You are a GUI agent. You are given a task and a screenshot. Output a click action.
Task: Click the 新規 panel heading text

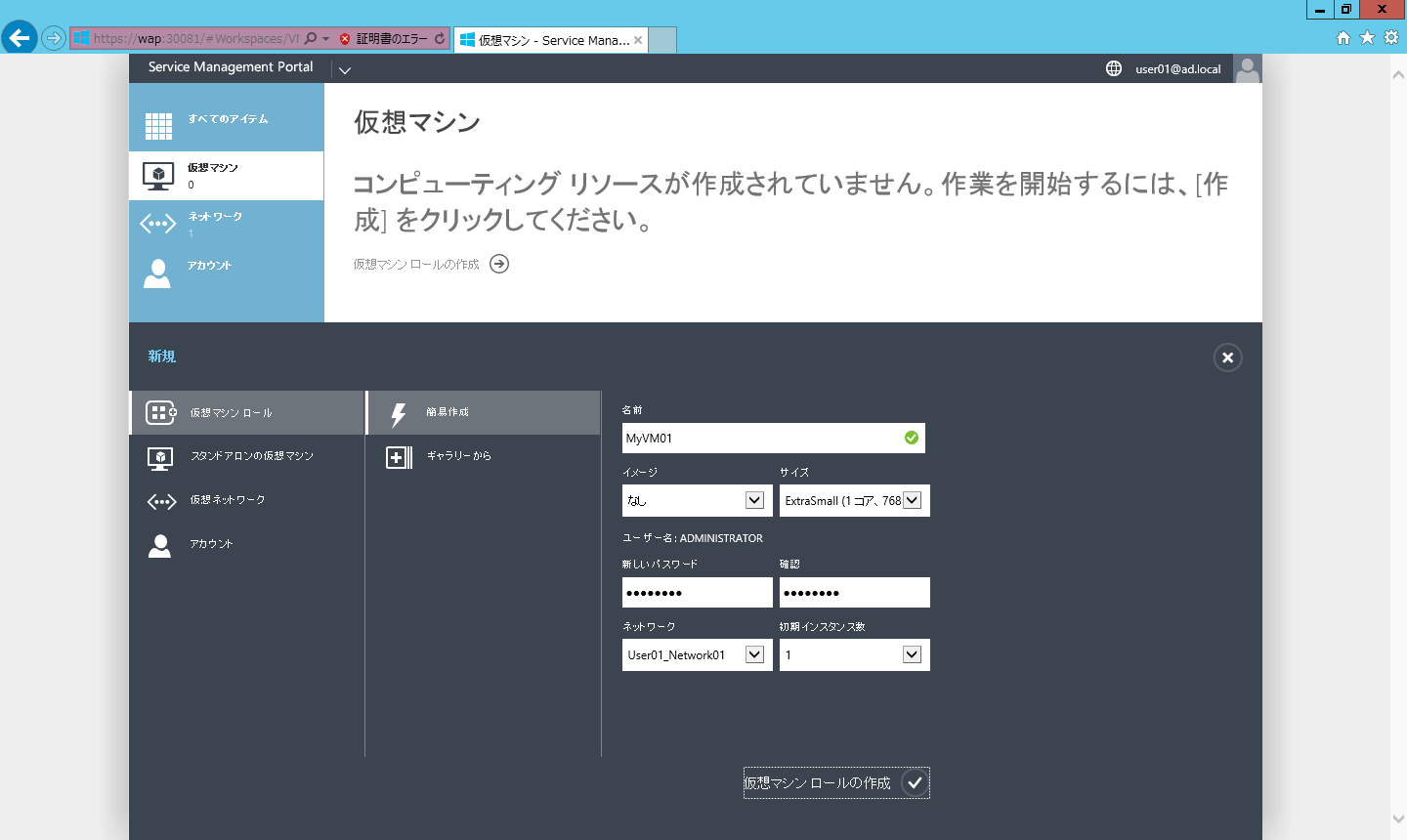[162, 357]
